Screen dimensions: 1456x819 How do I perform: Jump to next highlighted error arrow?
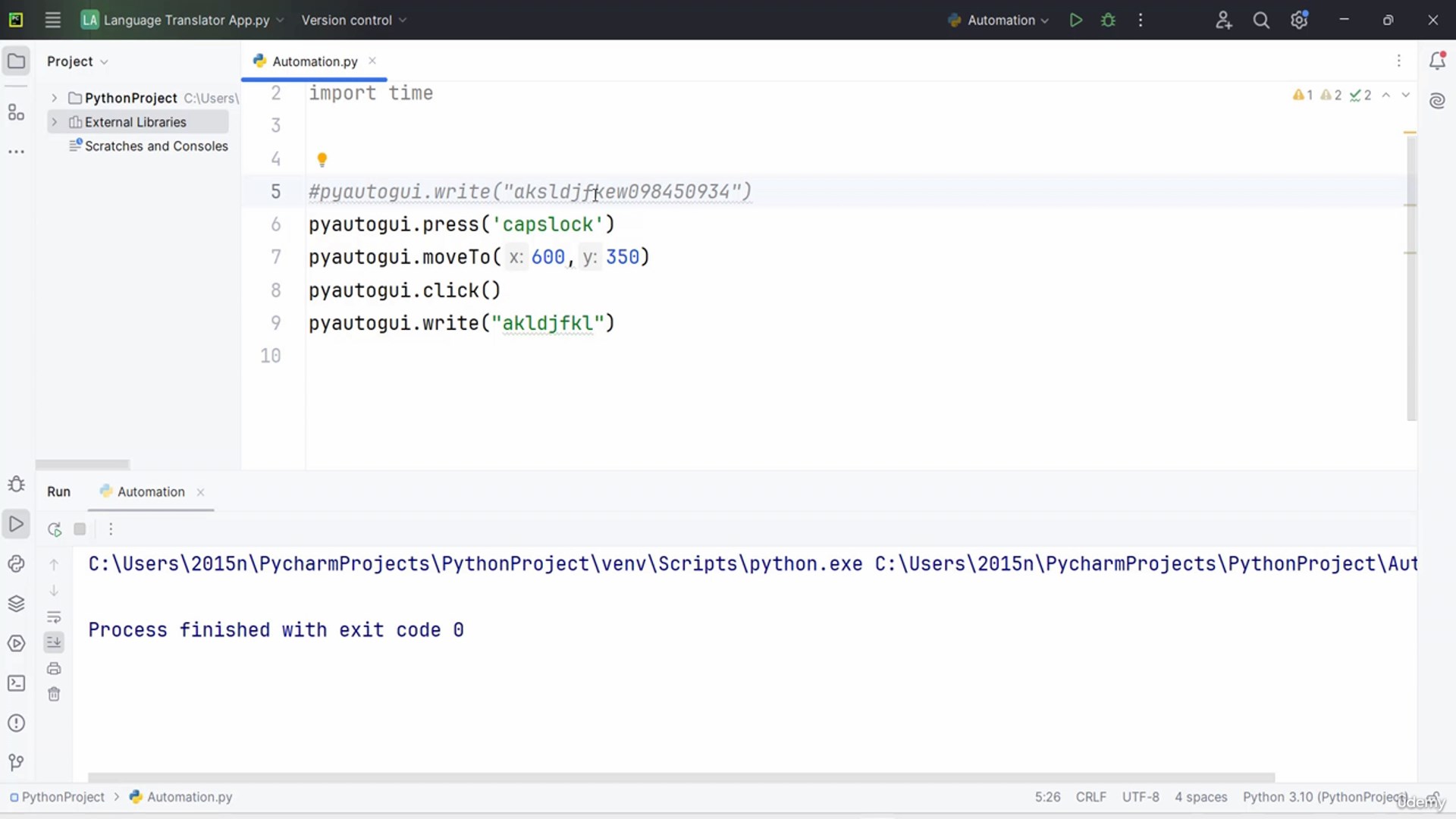(1406, 95)
